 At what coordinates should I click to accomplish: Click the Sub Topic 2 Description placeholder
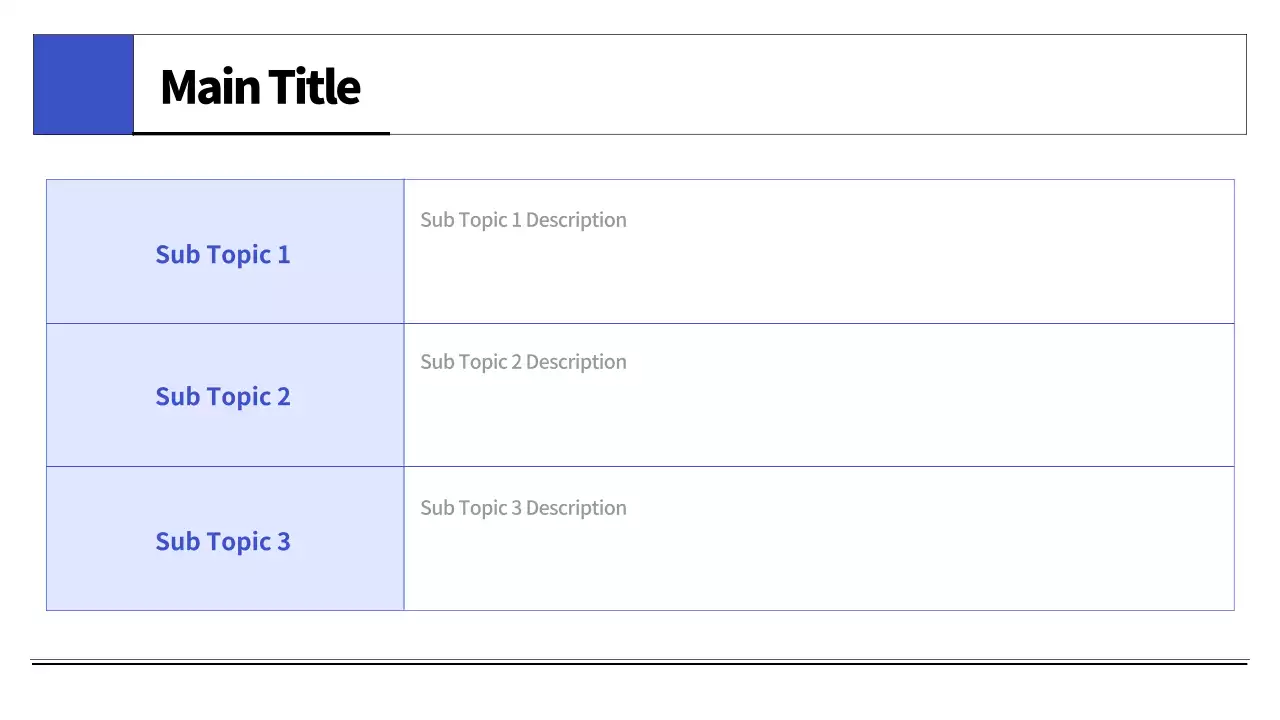pyautogui.click(x=523, y=362)
